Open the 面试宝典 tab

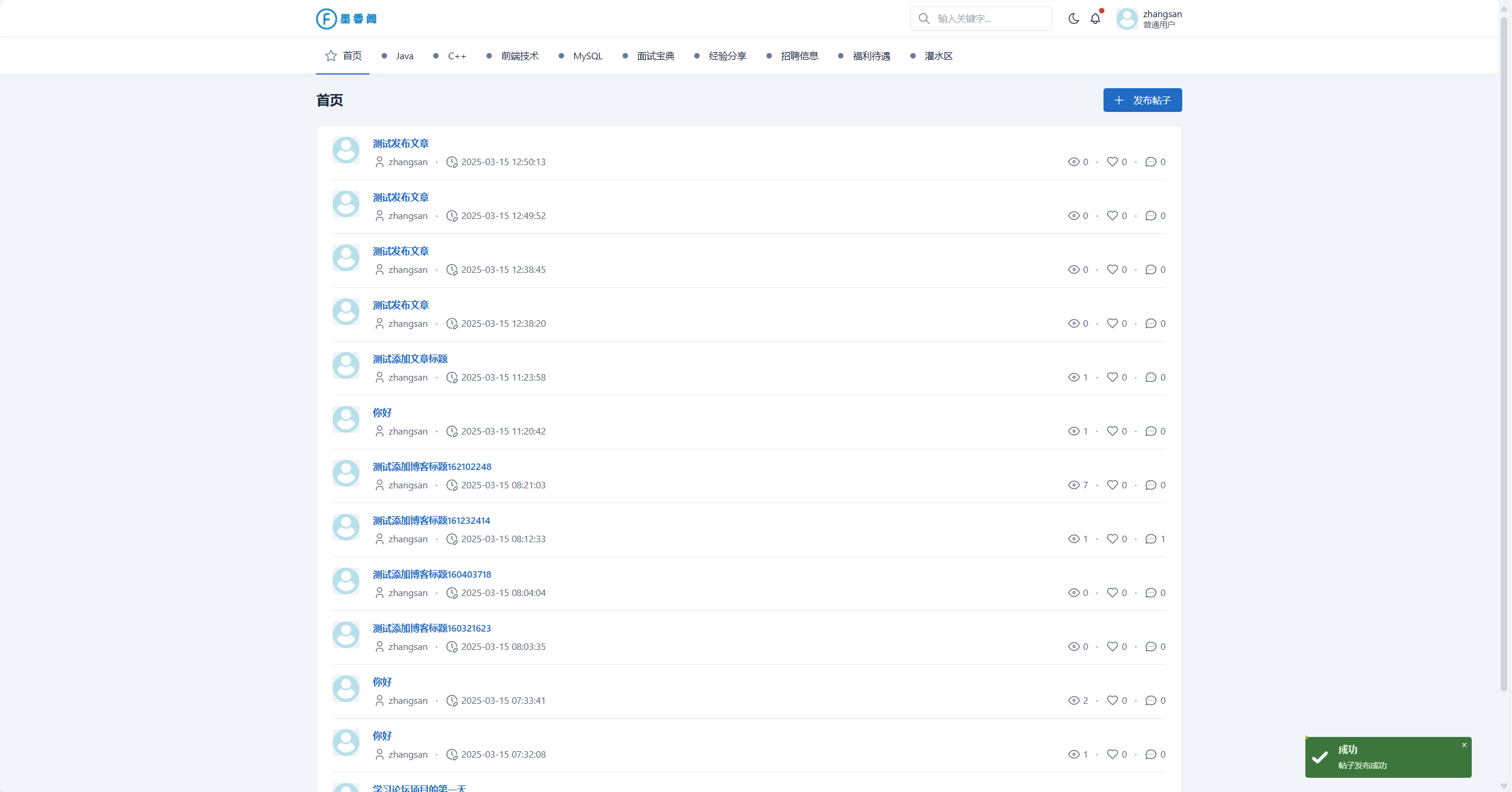point(655,56)
